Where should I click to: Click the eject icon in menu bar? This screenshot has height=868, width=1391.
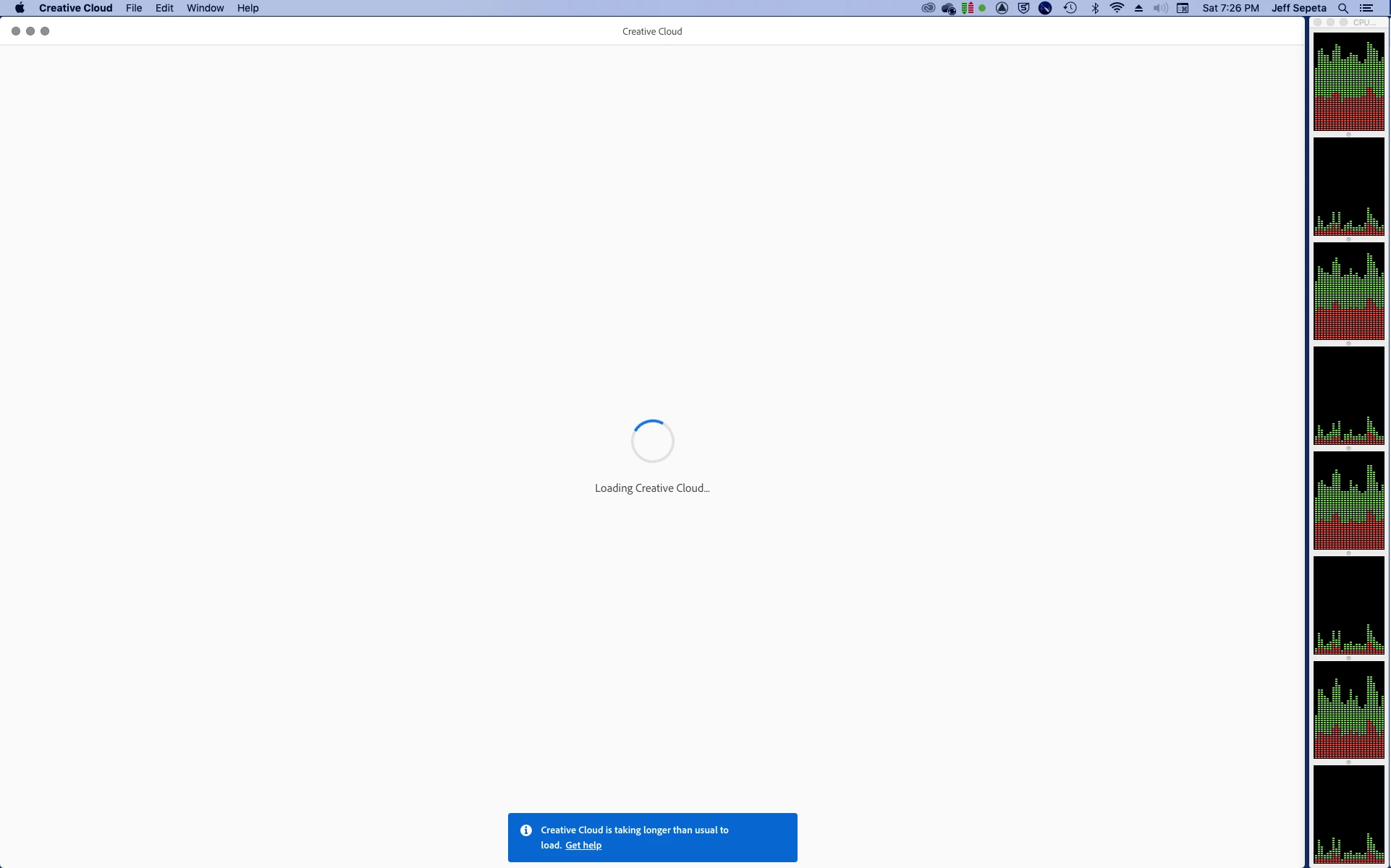point(1138,8)
